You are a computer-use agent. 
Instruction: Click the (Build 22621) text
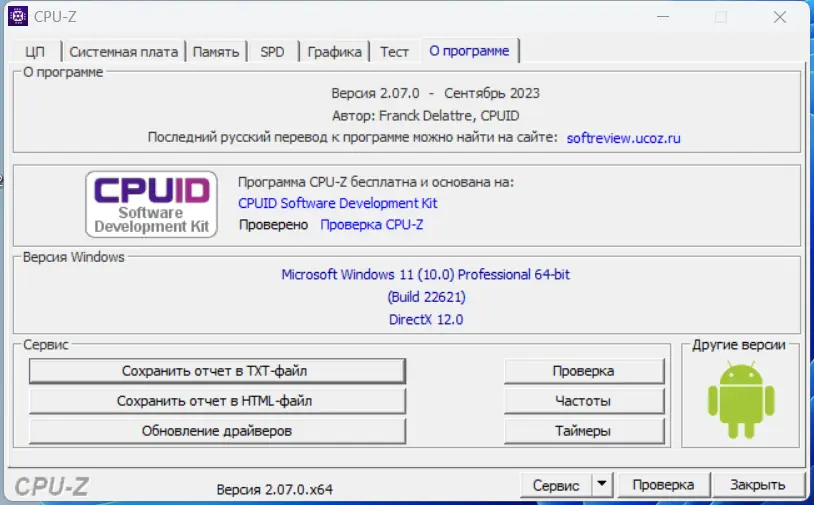click(x=426, y=297)
